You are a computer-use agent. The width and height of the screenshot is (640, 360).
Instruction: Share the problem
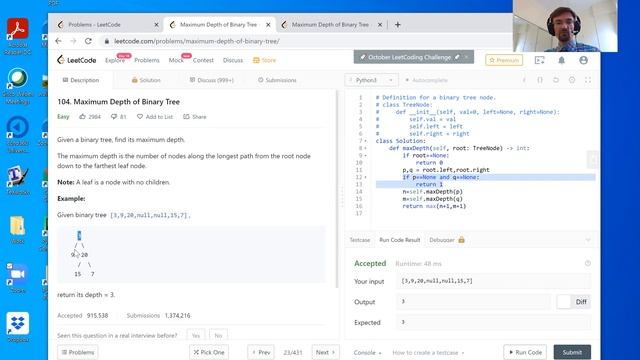(x=195, y=117)
